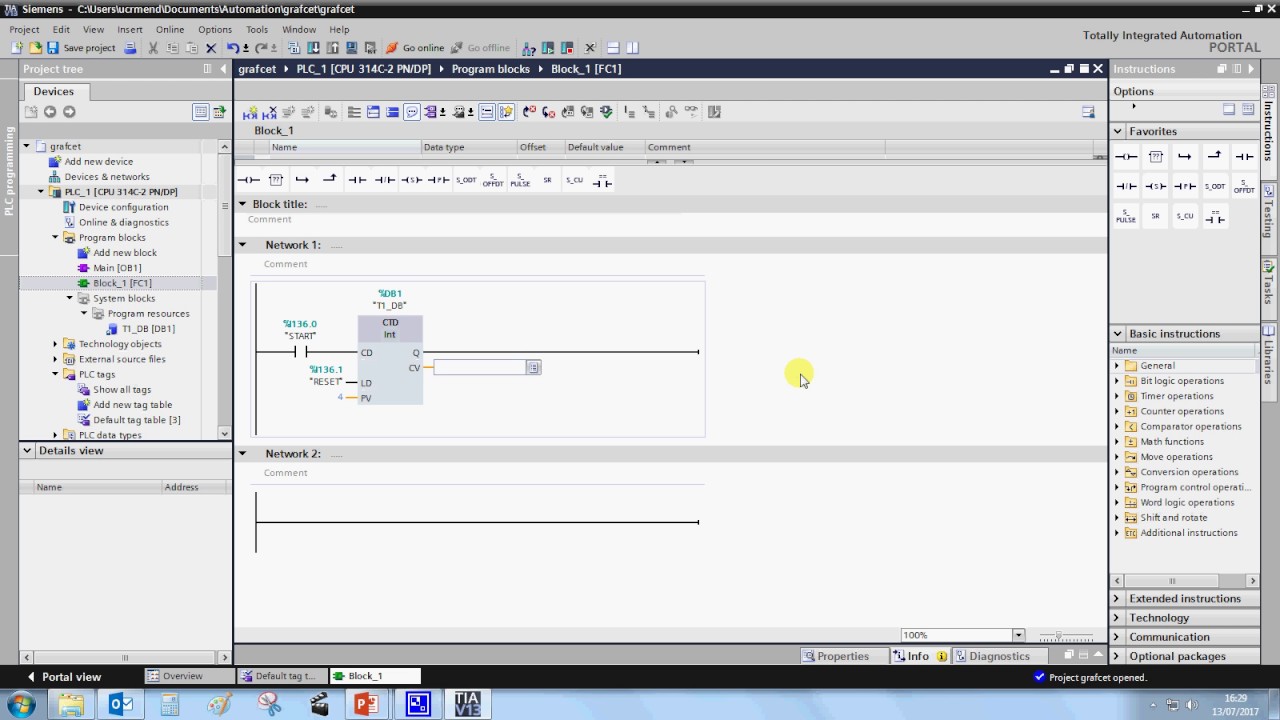The image size is (1280, 720).
Task: Toggle network comments speech-bubble icon
Action: tap(411, 112)
